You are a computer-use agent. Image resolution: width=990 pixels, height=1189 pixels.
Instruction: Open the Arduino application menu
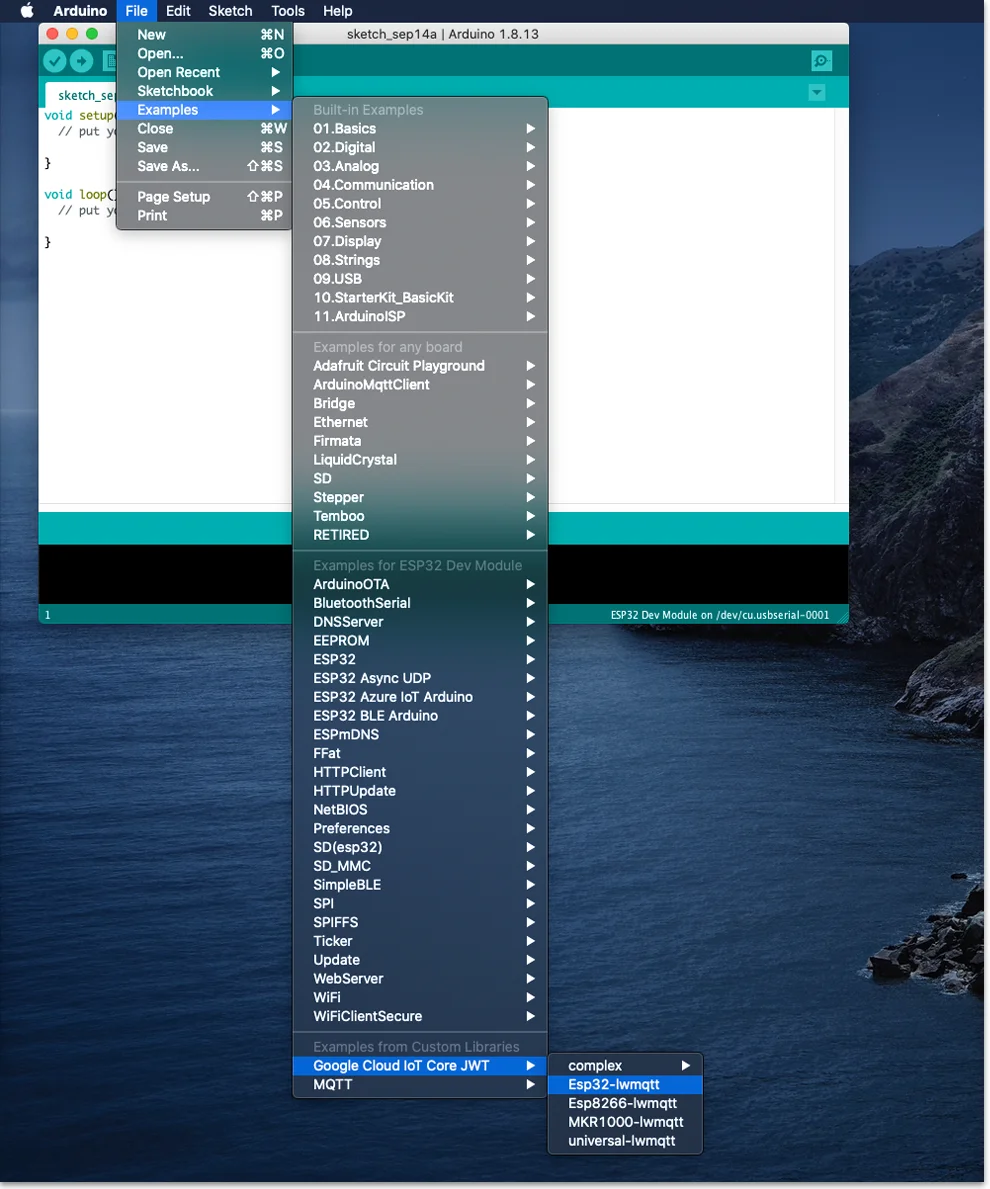[x=80, y=11]
